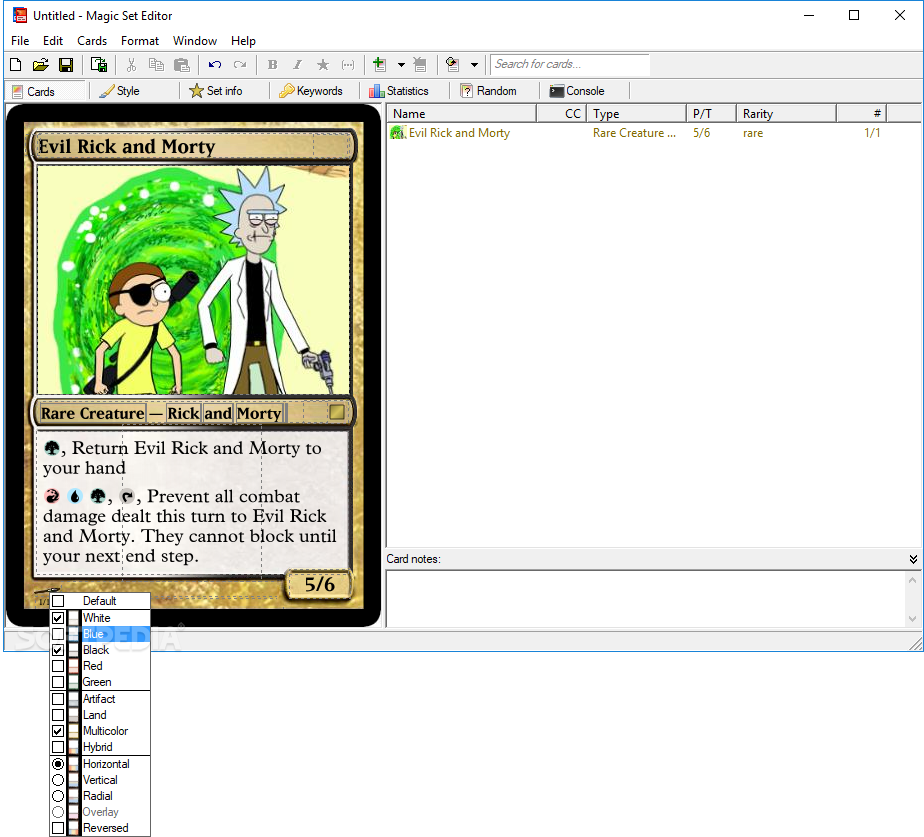Click the card artwork image
Viewport: 924px width, 837px height.
point(193,280)
